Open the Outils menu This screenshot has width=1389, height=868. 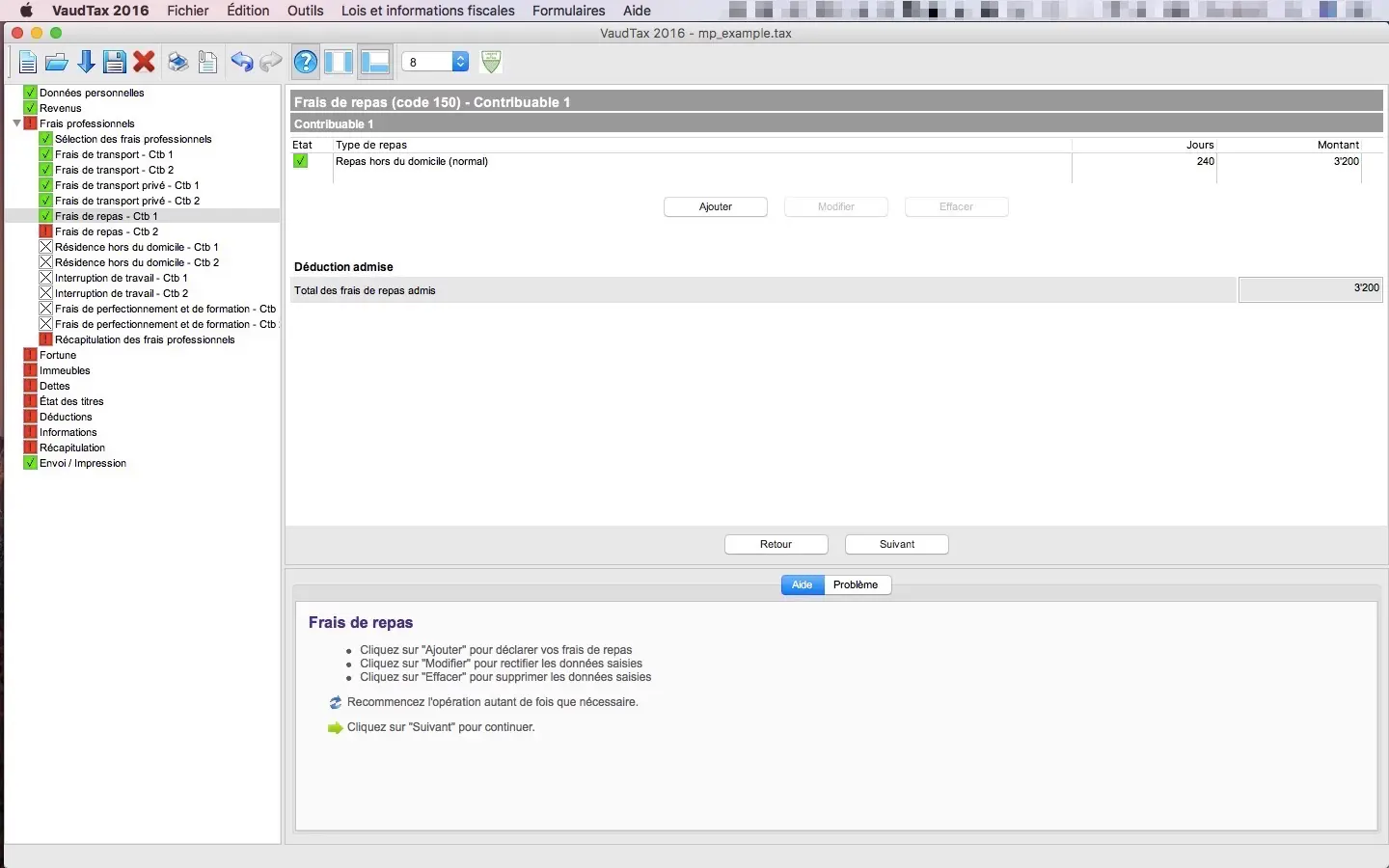(x=306, y=11)
